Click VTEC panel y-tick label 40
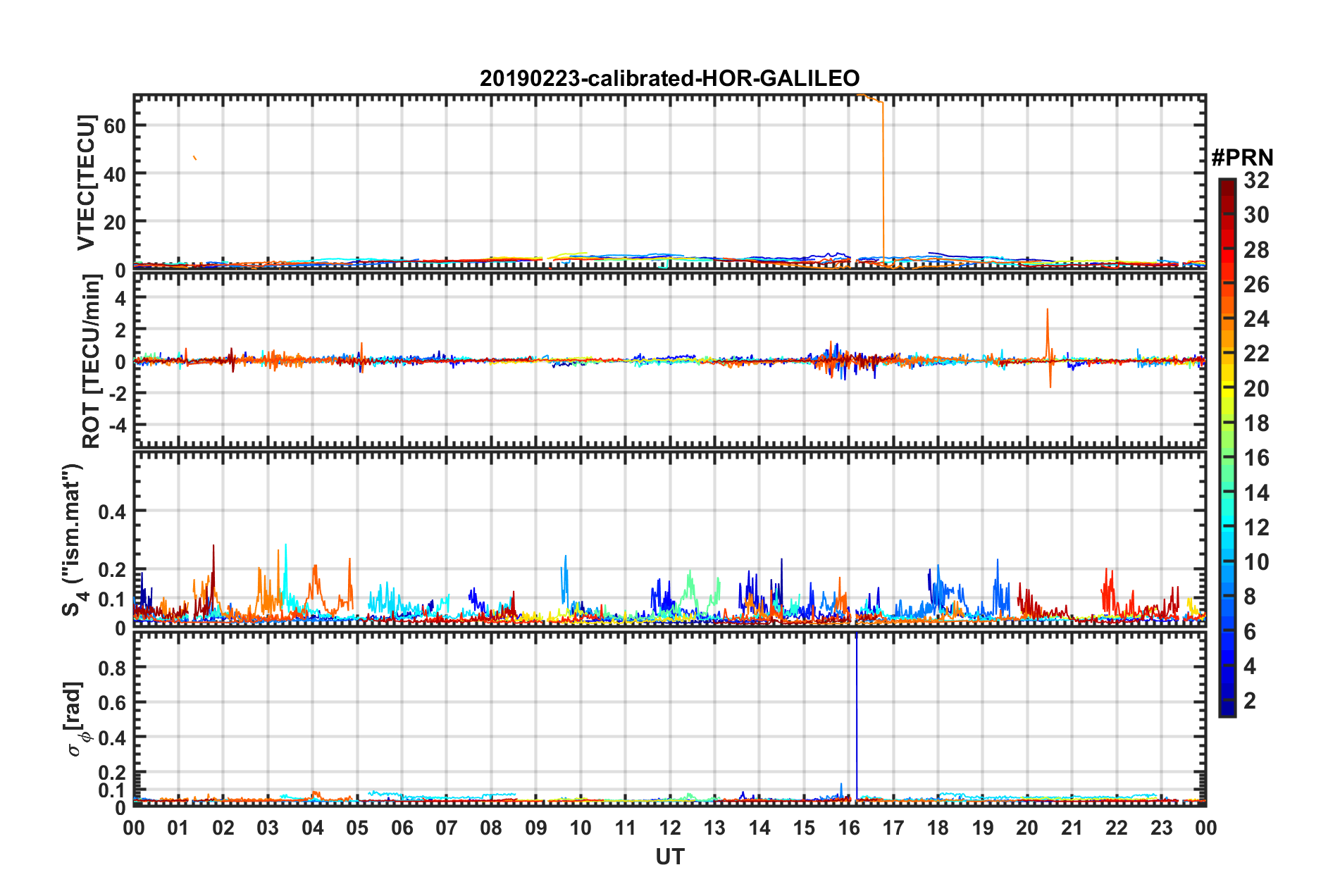1340x896 pixels. [x=114, y=174]
